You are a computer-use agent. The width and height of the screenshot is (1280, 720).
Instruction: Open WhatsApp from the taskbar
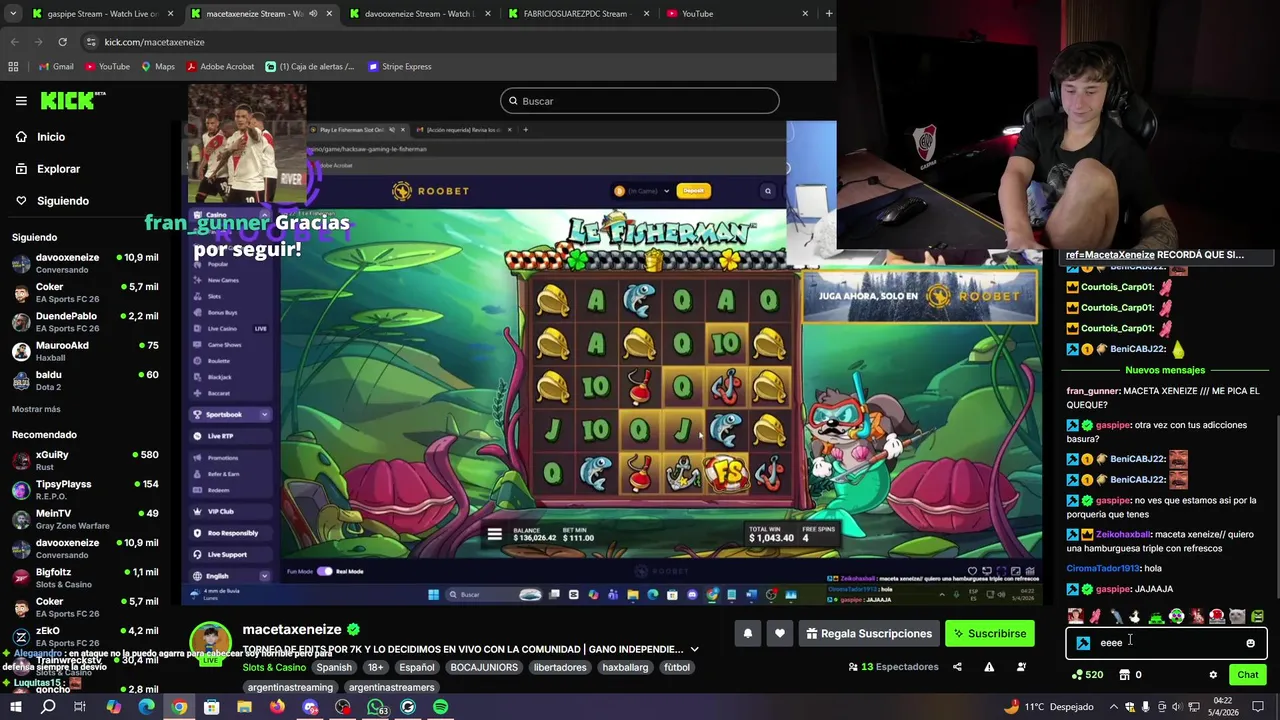pyautogui.click(x=375, y=707)
